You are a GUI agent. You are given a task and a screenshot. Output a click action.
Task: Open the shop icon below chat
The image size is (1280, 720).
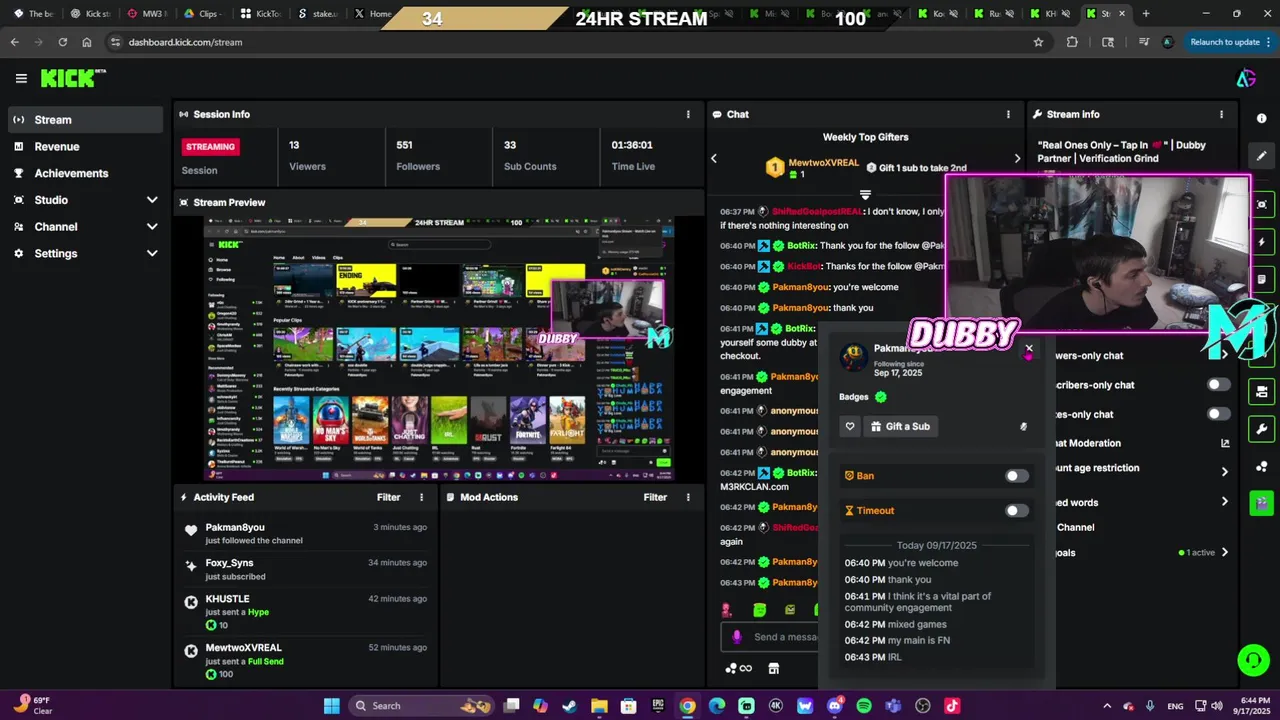(x=773, y=668)
